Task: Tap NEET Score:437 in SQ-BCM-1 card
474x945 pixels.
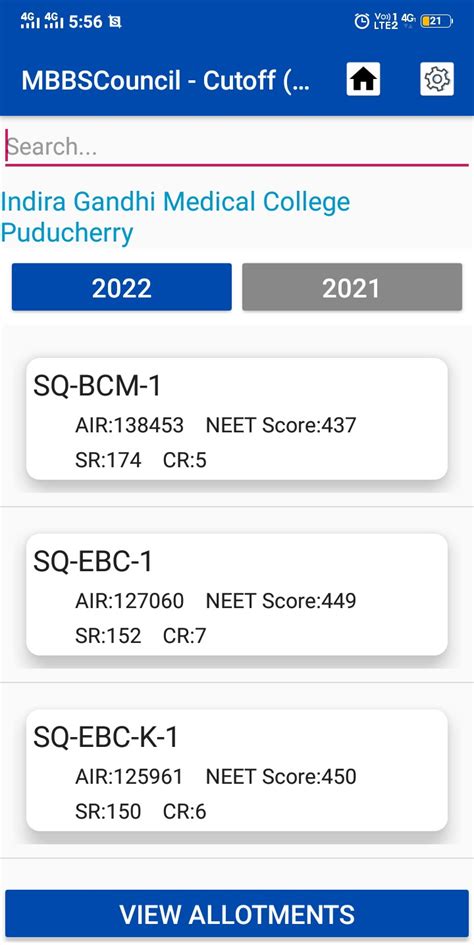Action: pyautogui.click(x=281, y=425)
